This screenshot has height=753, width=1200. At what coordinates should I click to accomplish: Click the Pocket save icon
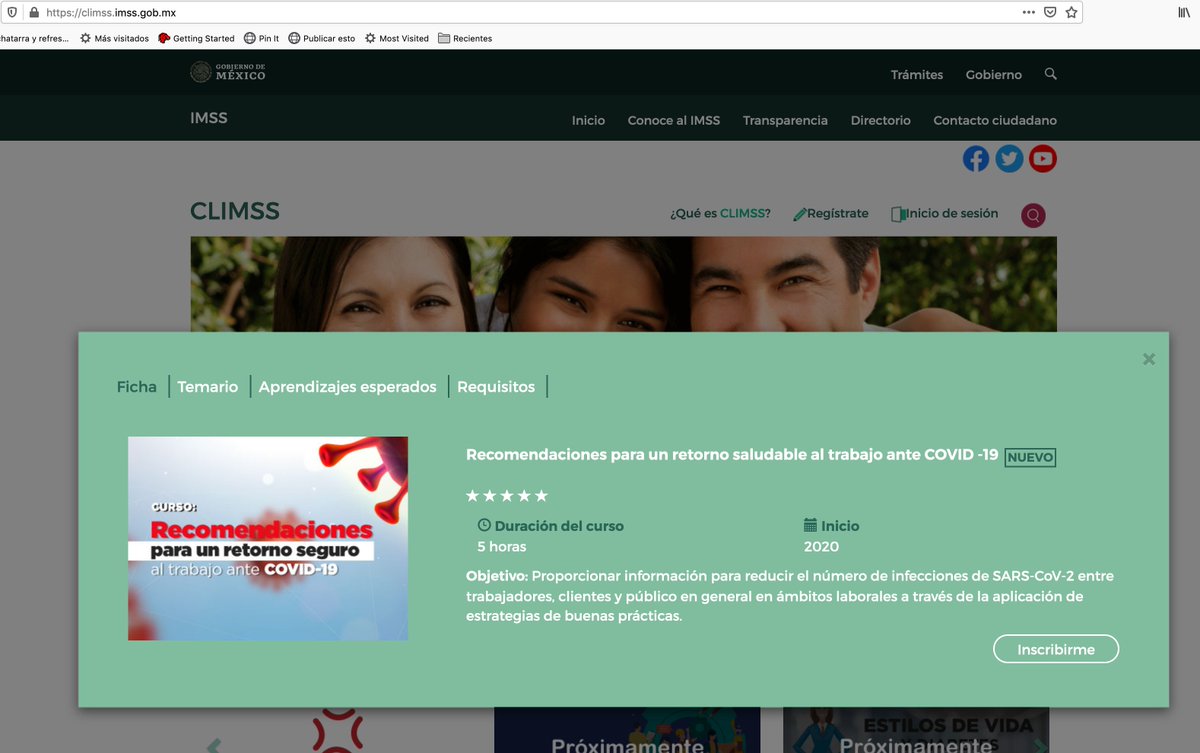coord(1050,13)
